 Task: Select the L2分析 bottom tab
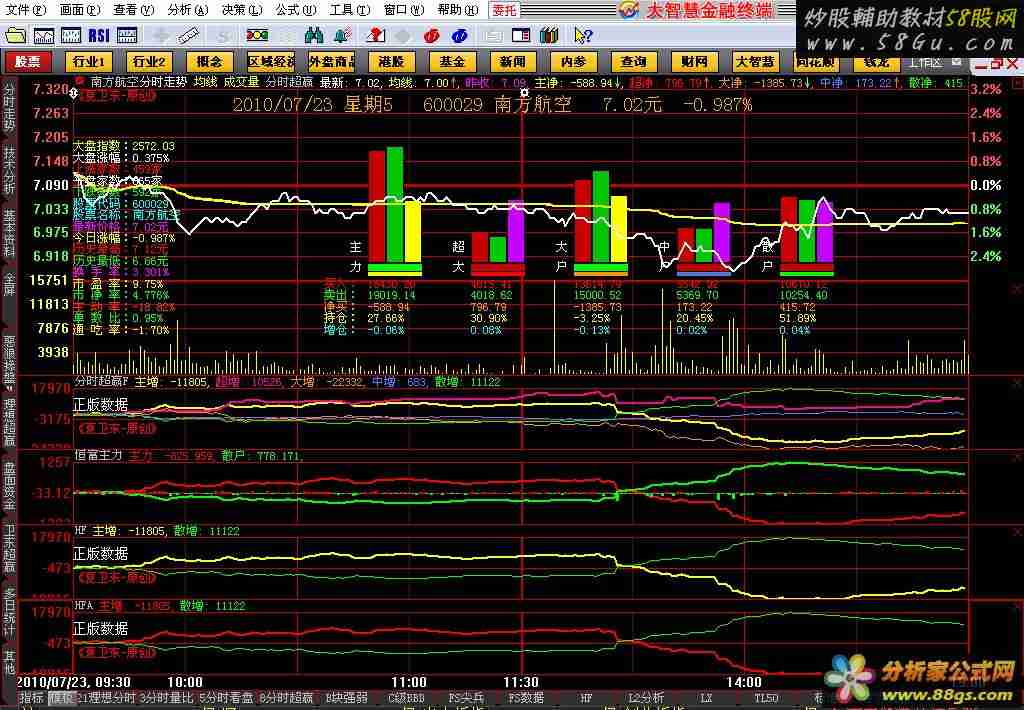point(646,698)
